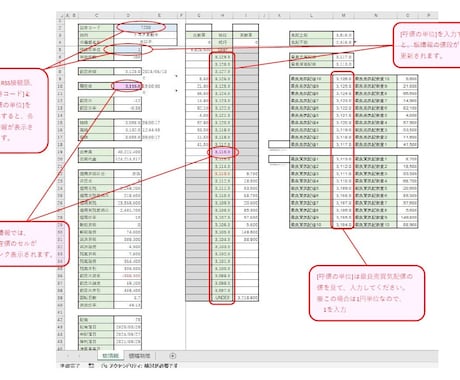This screenshot has width=460, height=380.
Task: Add a new sheet with the plus icon
Action: 172,356
